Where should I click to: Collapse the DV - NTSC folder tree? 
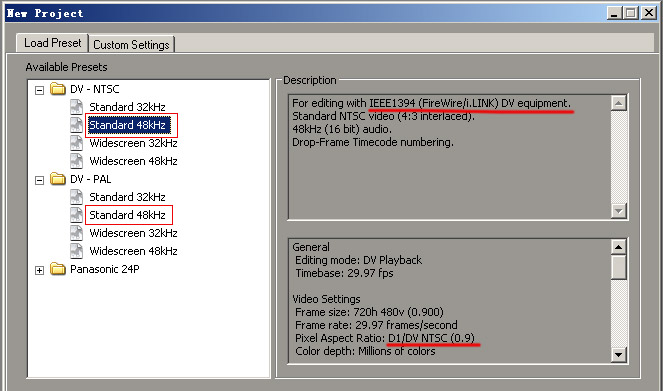(x=39, y=90)
